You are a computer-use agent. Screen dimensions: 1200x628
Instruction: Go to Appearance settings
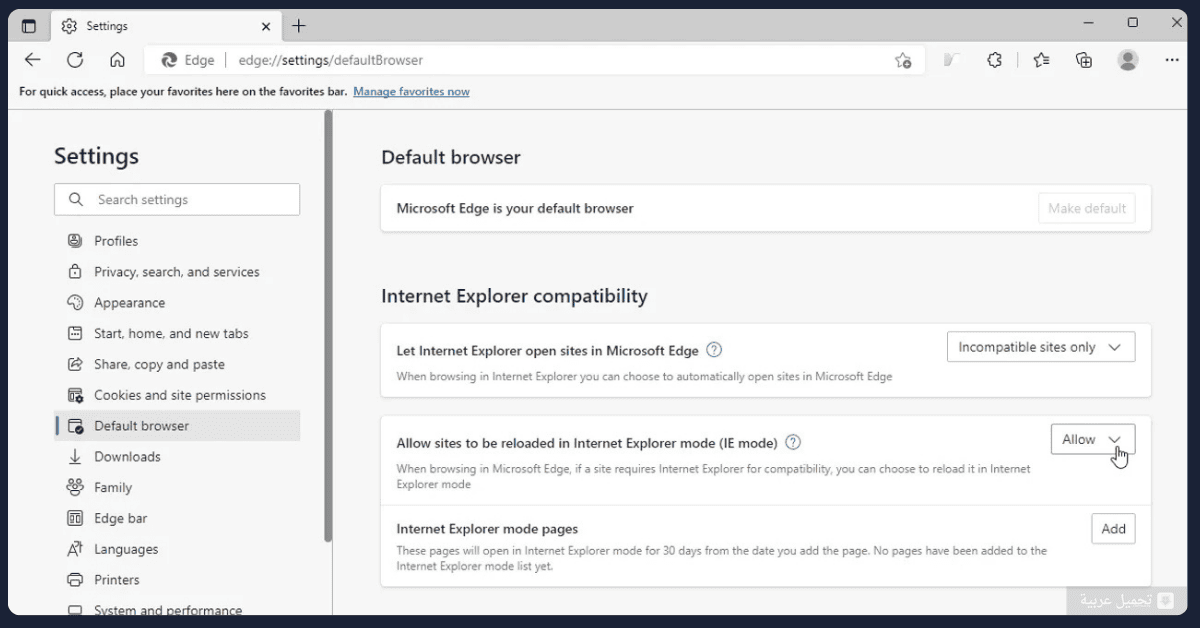pyautogui.click(x=177, y=303)
